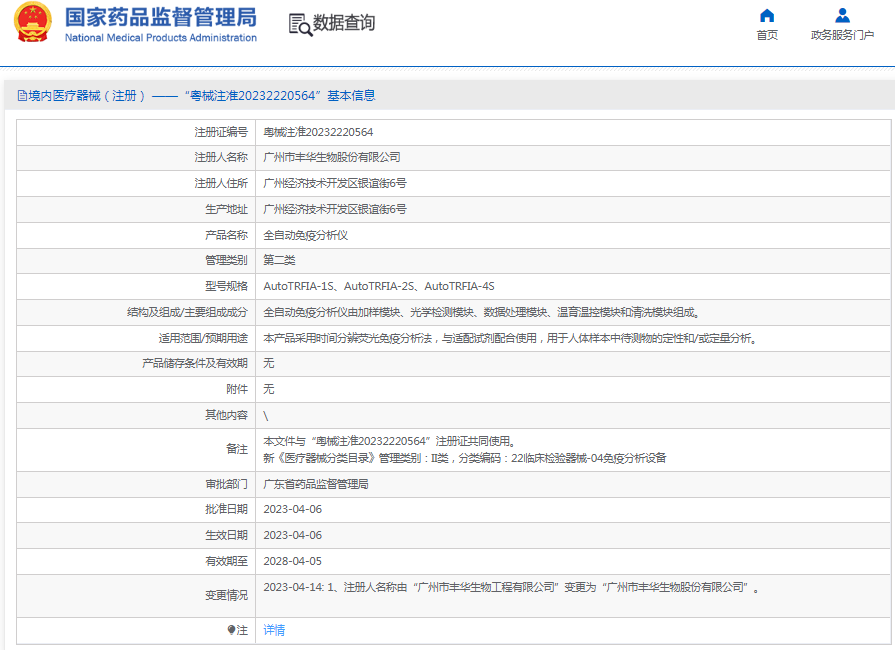
Task: Click the 首页 house icon
Action: point(767,15)
